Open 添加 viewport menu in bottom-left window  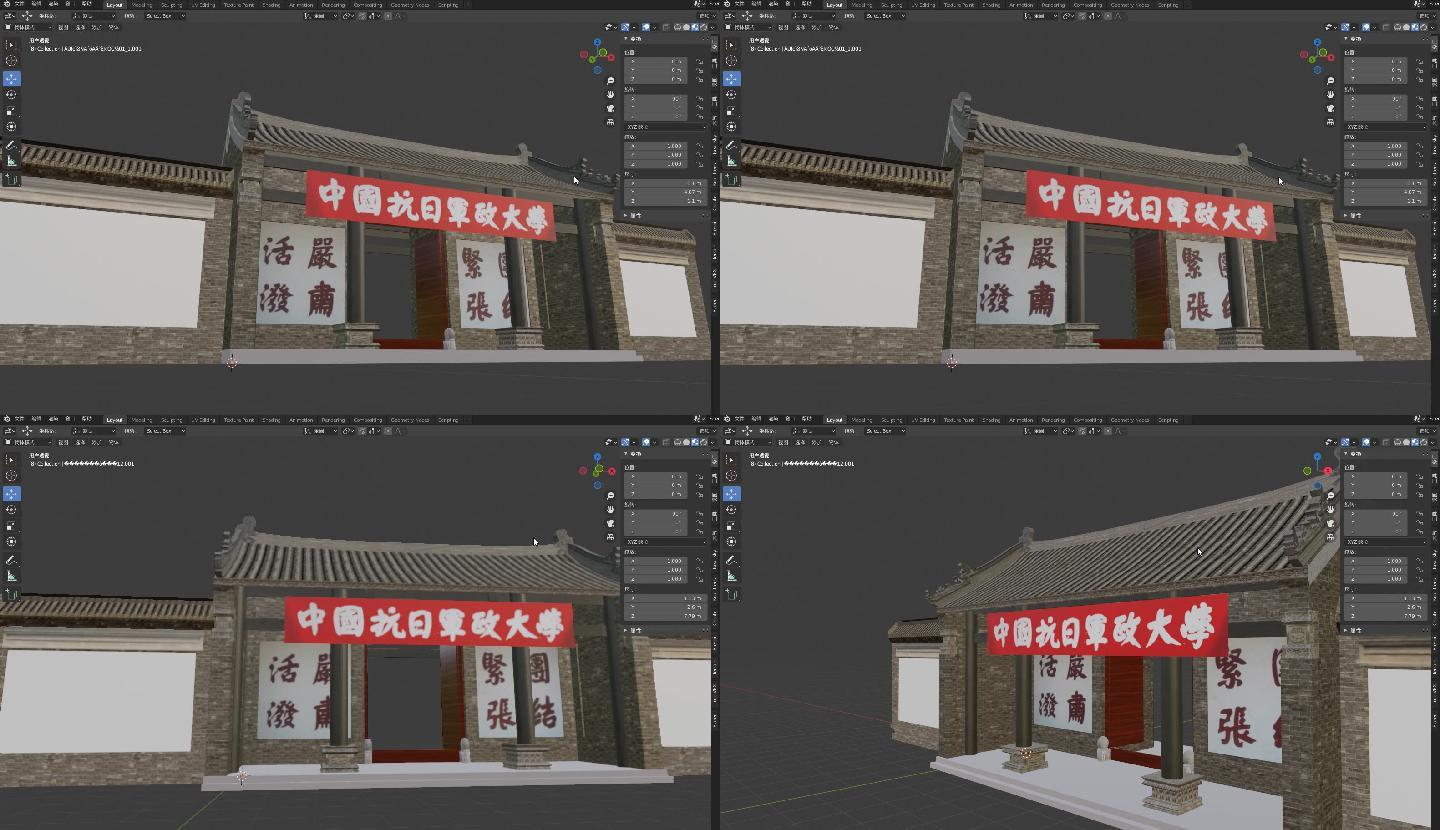click(x=97, y=442)
